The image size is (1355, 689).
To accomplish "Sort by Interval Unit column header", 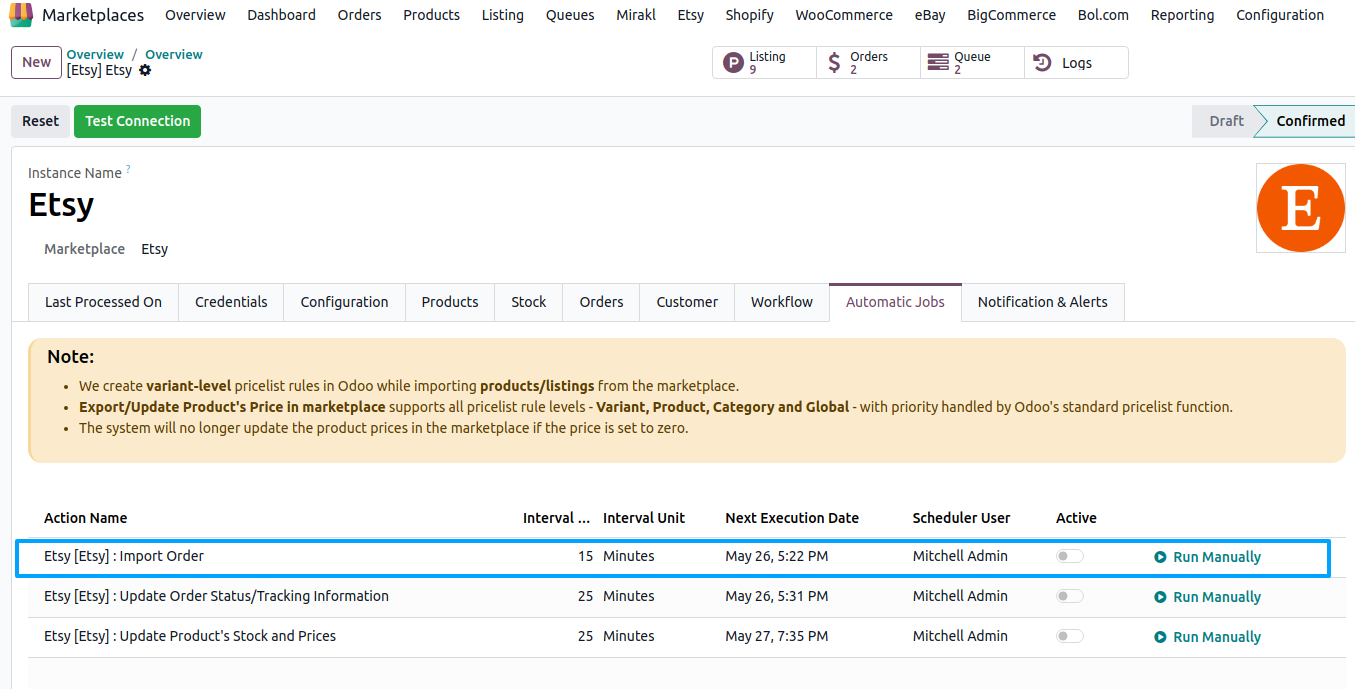I will [x=644, y=518].
